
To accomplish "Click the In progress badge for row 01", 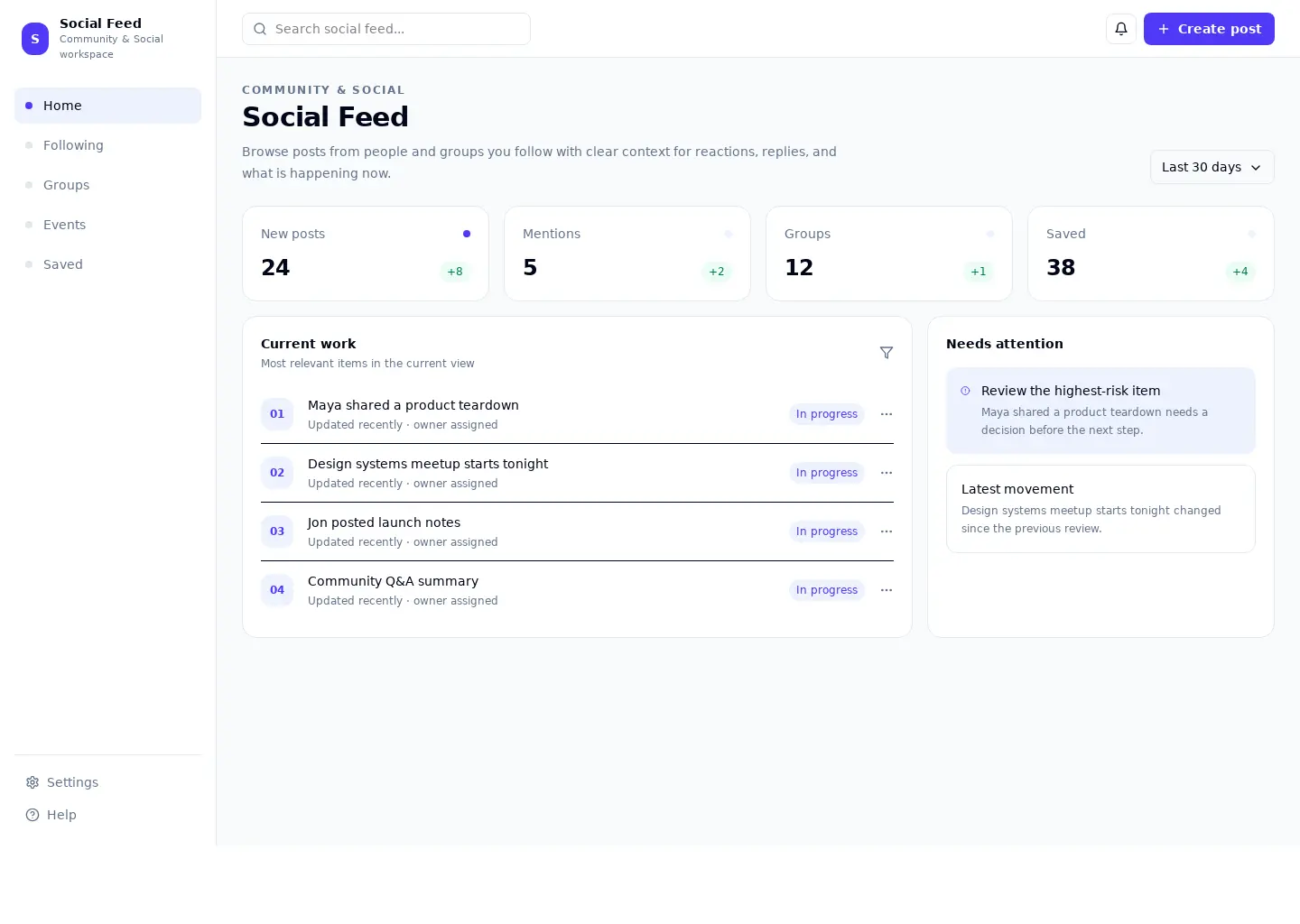I will tap(827, 414).
